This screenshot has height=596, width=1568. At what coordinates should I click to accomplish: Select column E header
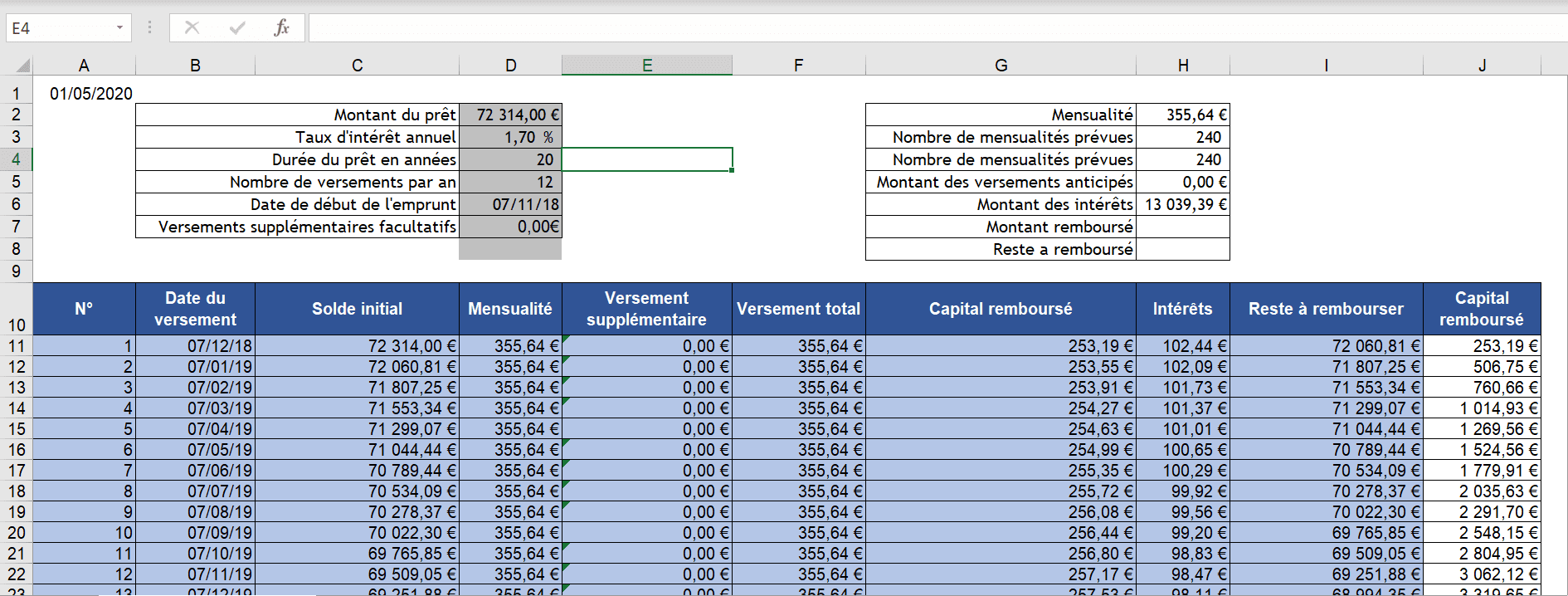pyautogui.click(x=646, y=66)
